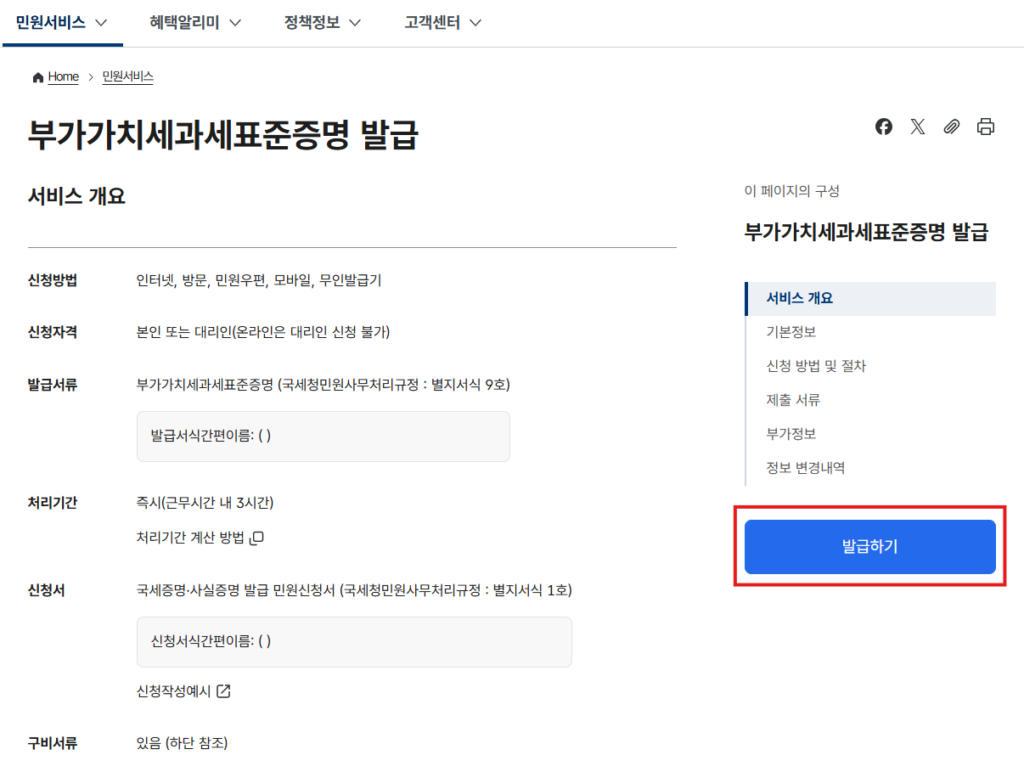Share page via Facebook icon

884,127
